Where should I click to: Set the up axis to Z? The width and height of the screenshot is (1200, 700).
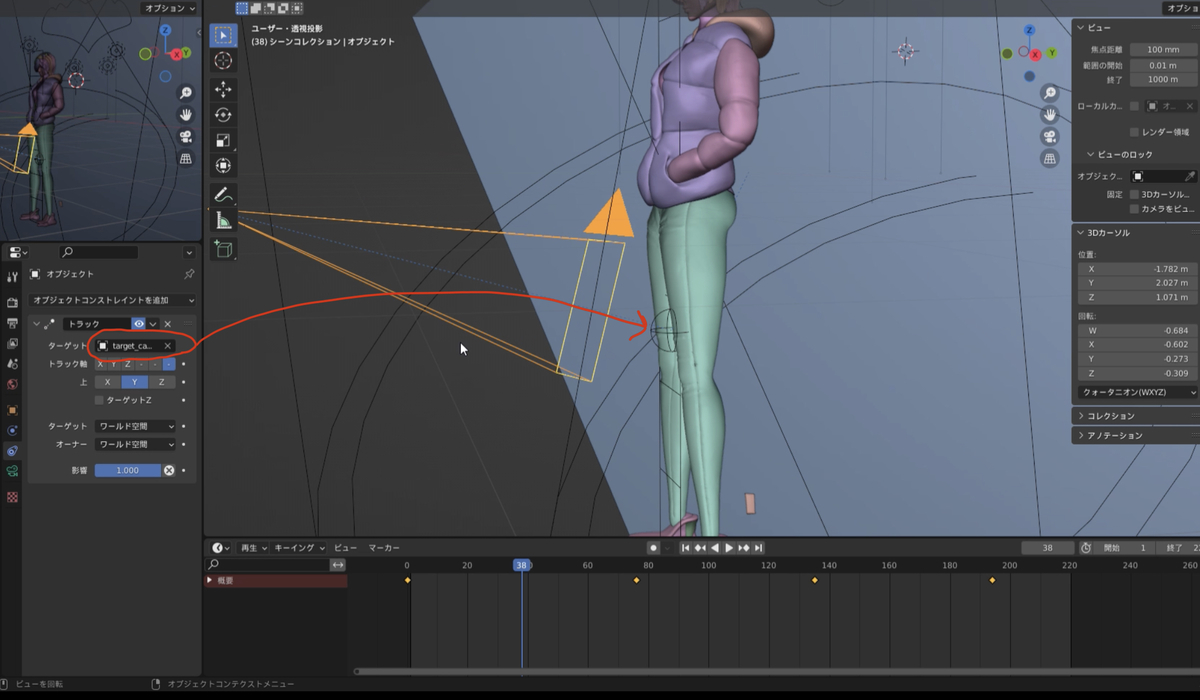pyautogui.click(x=162, y=382)
